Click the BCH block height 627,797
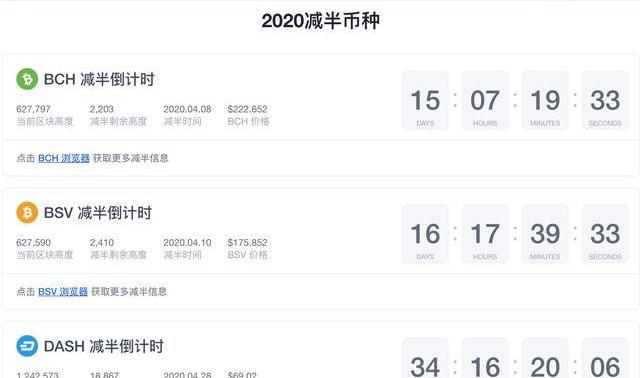The image size is (640, 378). coord(33,109)
